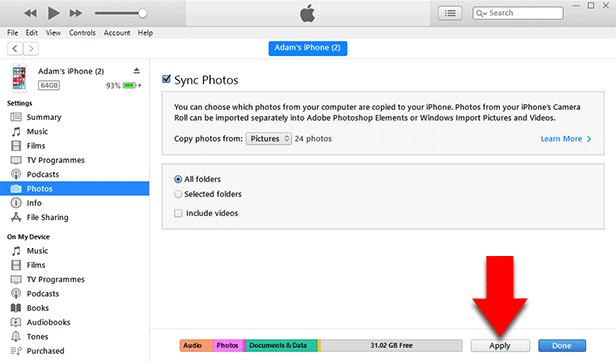Click the green battery icon
616x362 pixels.
[129, 85]
